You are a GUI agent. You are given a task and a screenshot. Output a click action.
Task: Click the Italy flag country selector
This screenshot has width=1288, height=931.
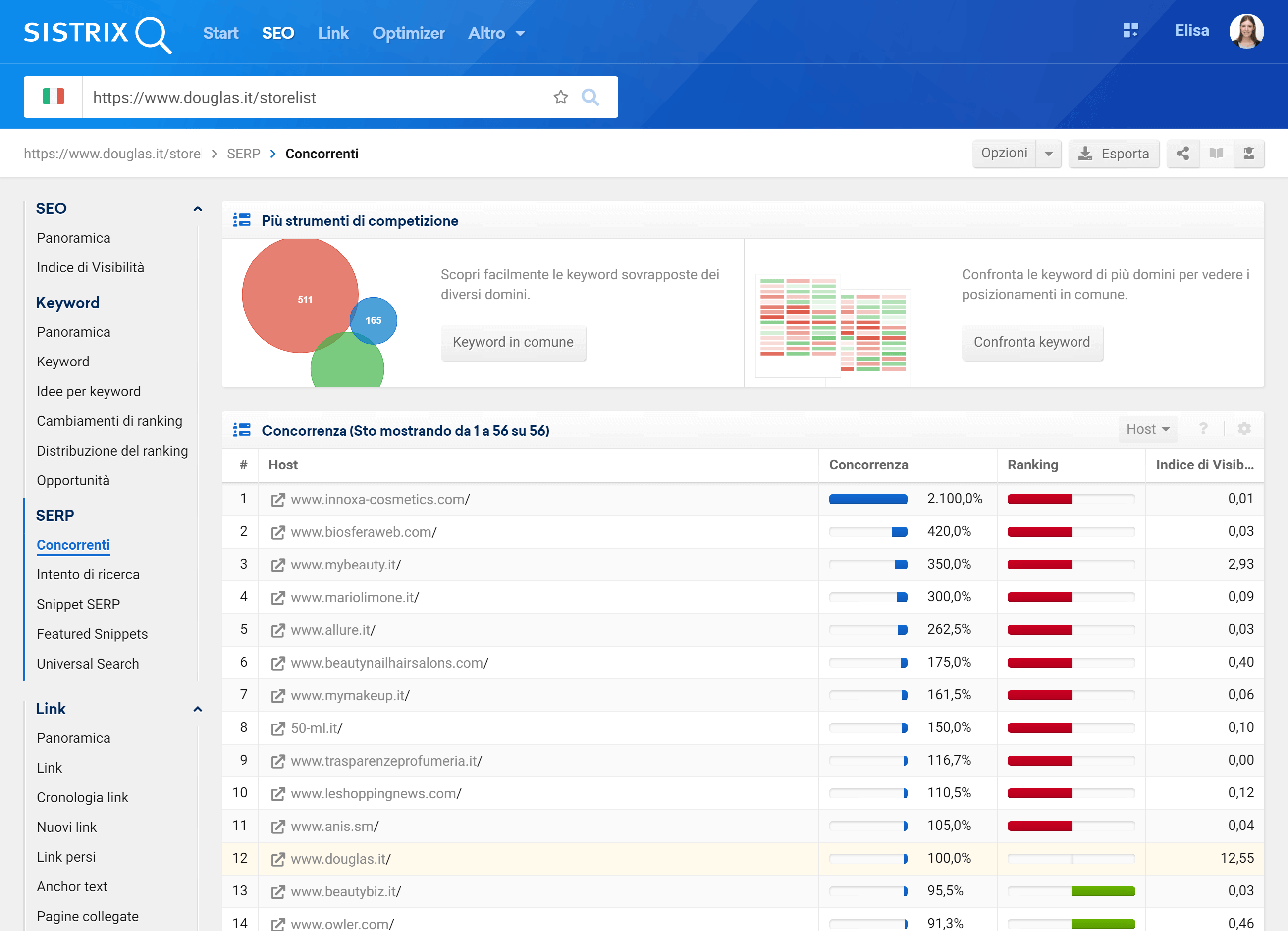tap(54, 97)
